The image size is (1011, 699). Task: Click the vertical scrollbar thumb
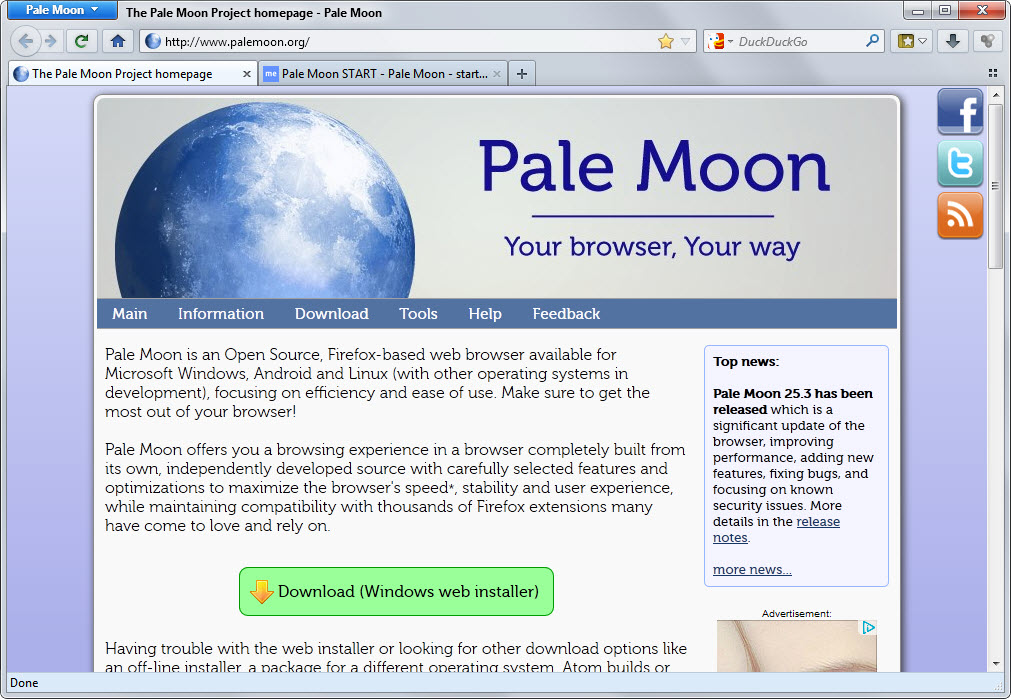tap(996, 186)
